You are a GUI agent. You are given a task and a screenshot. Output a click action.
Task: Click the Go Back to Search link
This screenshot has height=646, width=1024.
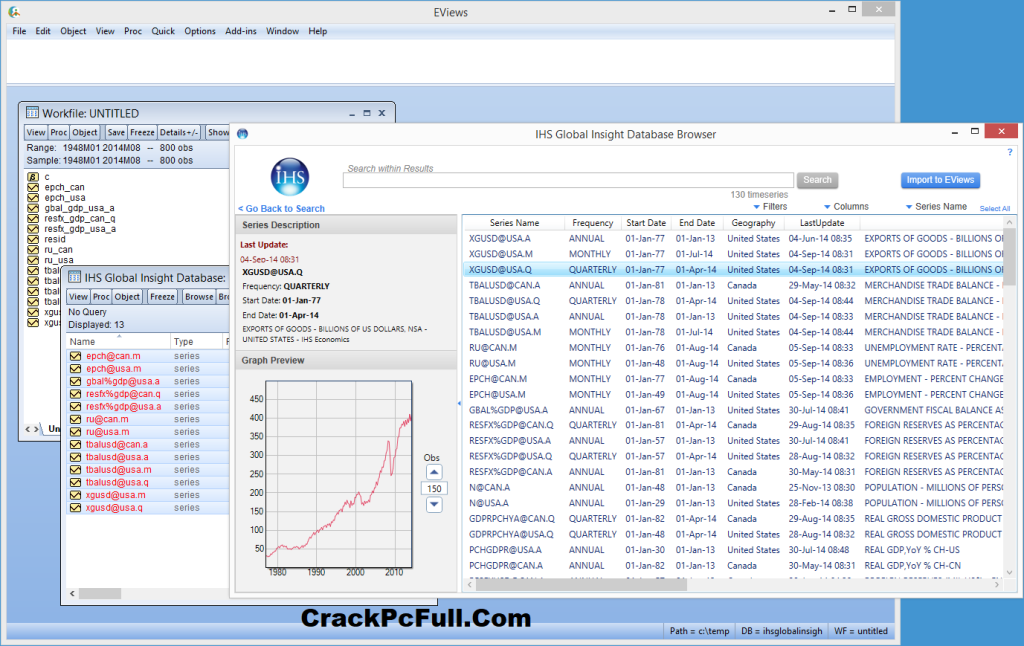(281, 208)
